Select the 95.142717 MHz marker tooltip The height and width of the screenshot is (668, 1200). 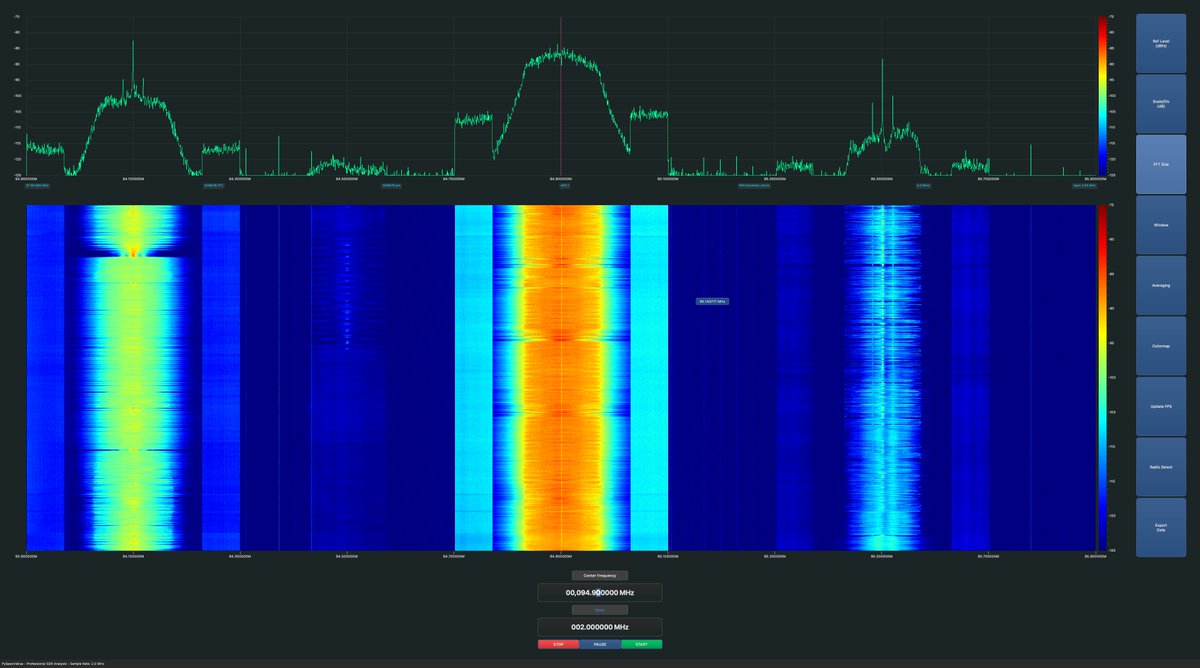click(x=713, y=300)
